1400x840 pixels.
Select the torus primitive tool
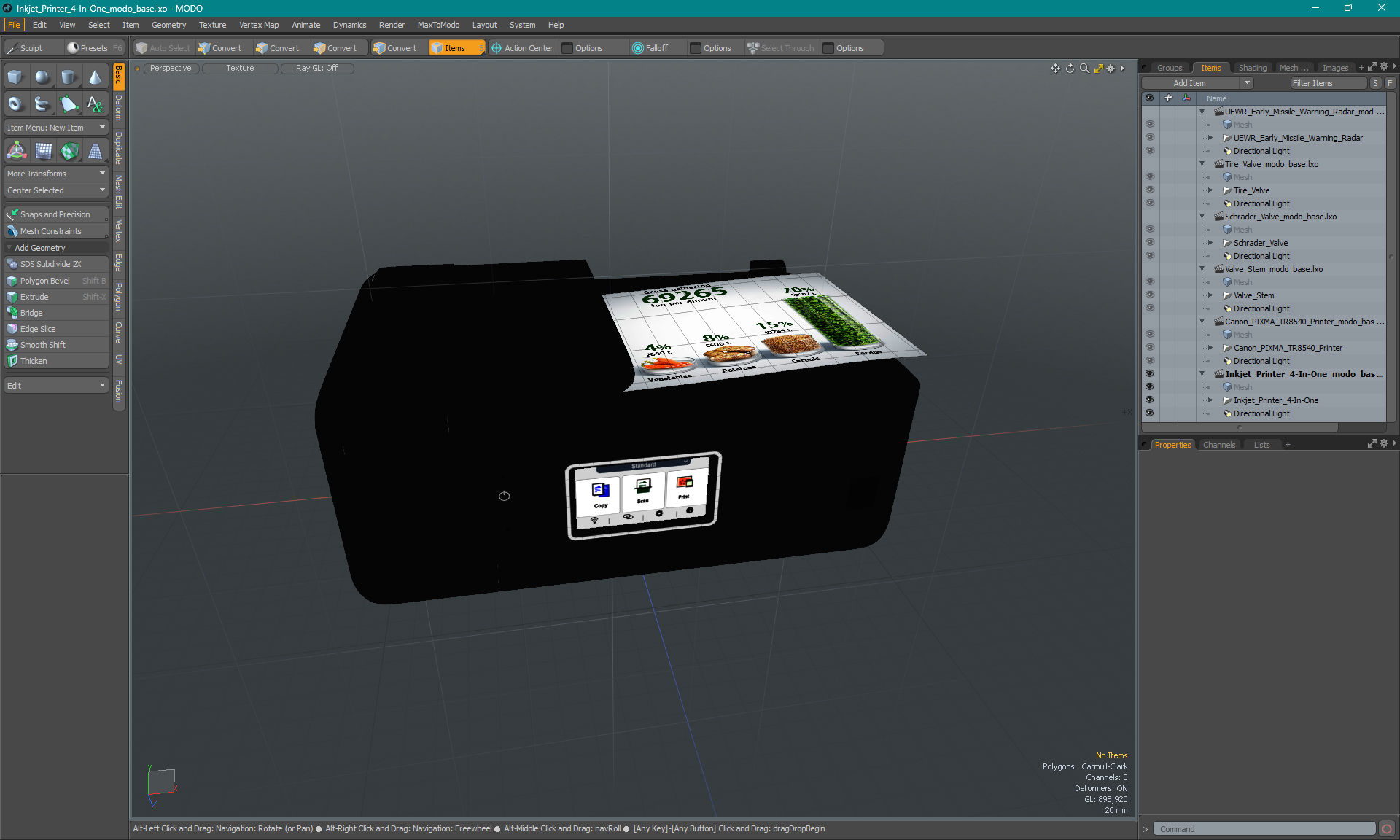point(15,104)
